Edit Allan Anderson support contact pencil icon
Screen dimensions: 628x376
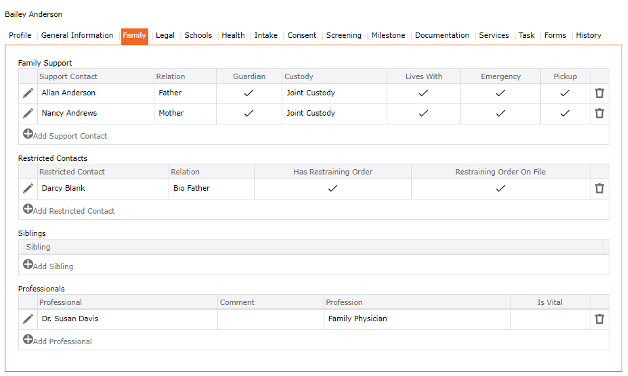pos(28,93)
